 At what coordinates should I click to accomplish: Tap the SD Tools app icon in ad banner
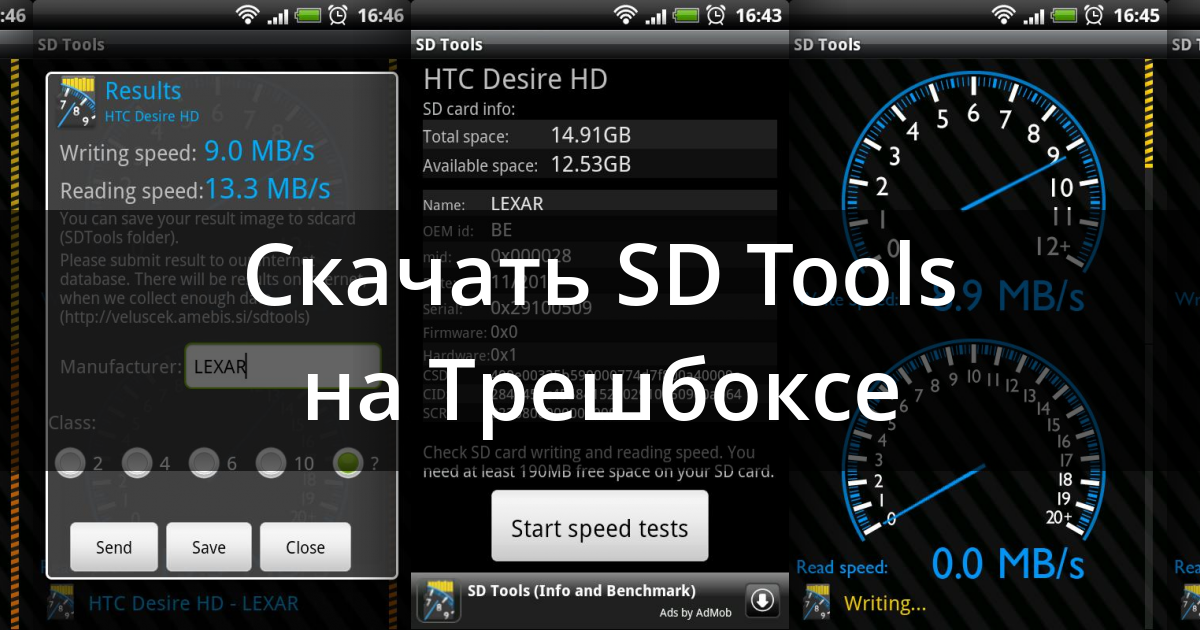pos(438,601)
